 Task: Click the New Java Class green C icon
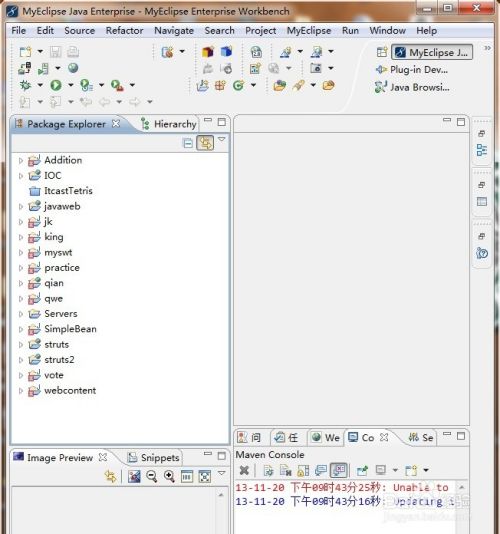pos(238,85)
